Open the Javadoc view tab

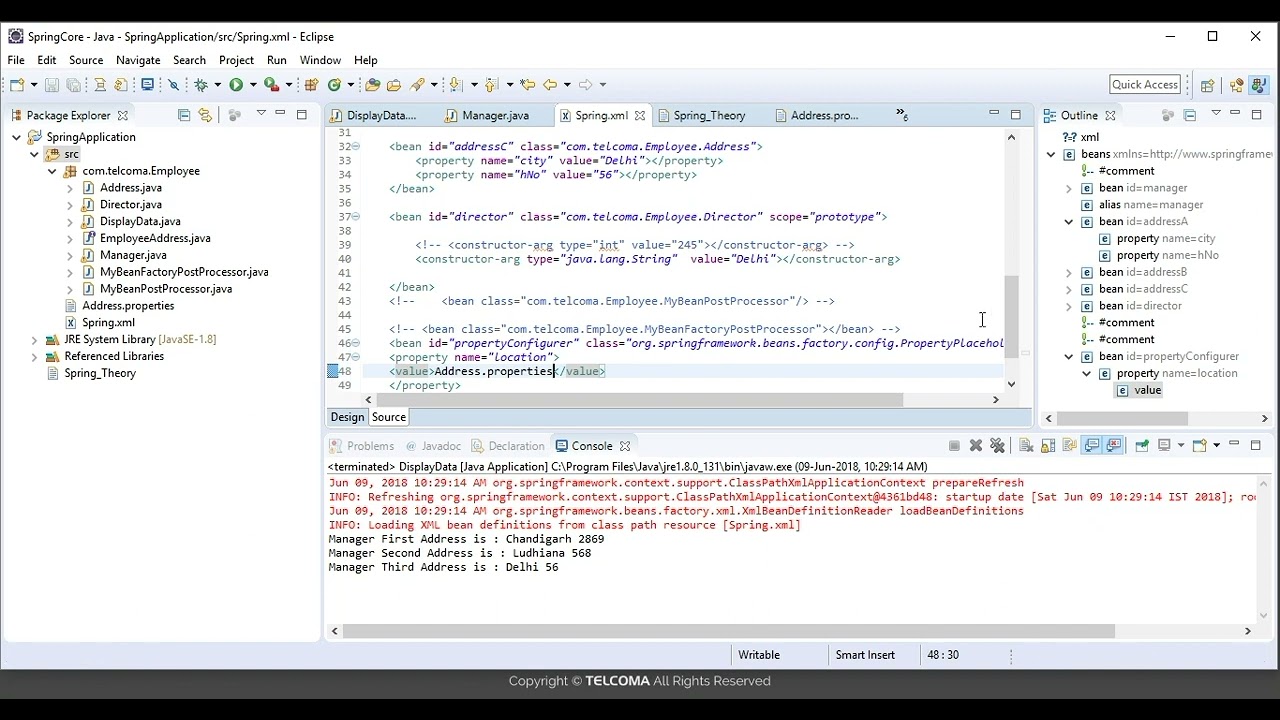(433, 446)
